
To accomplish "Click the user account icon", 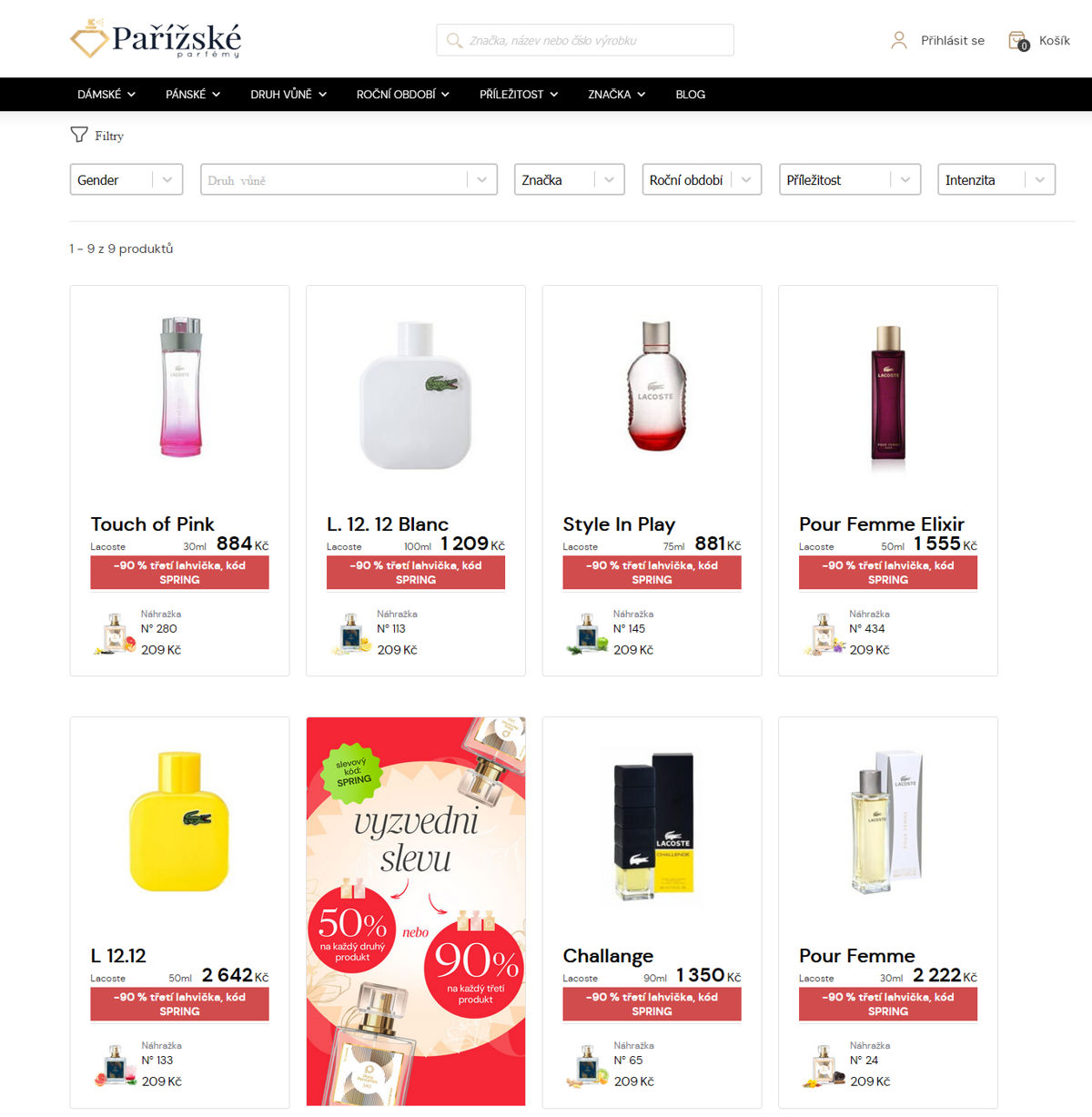I will [899, 40].
